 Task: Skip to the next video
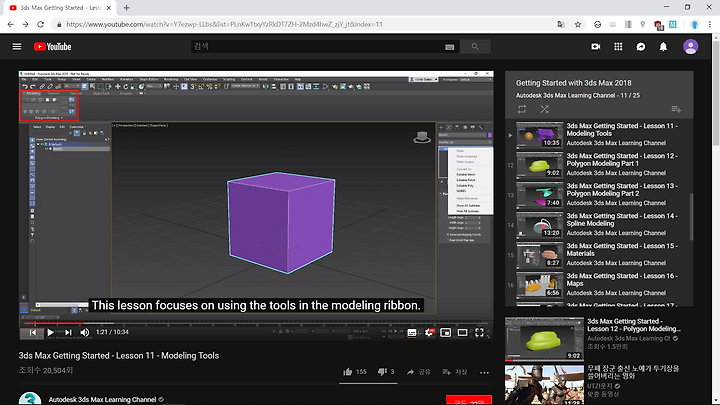coord(68,332)
